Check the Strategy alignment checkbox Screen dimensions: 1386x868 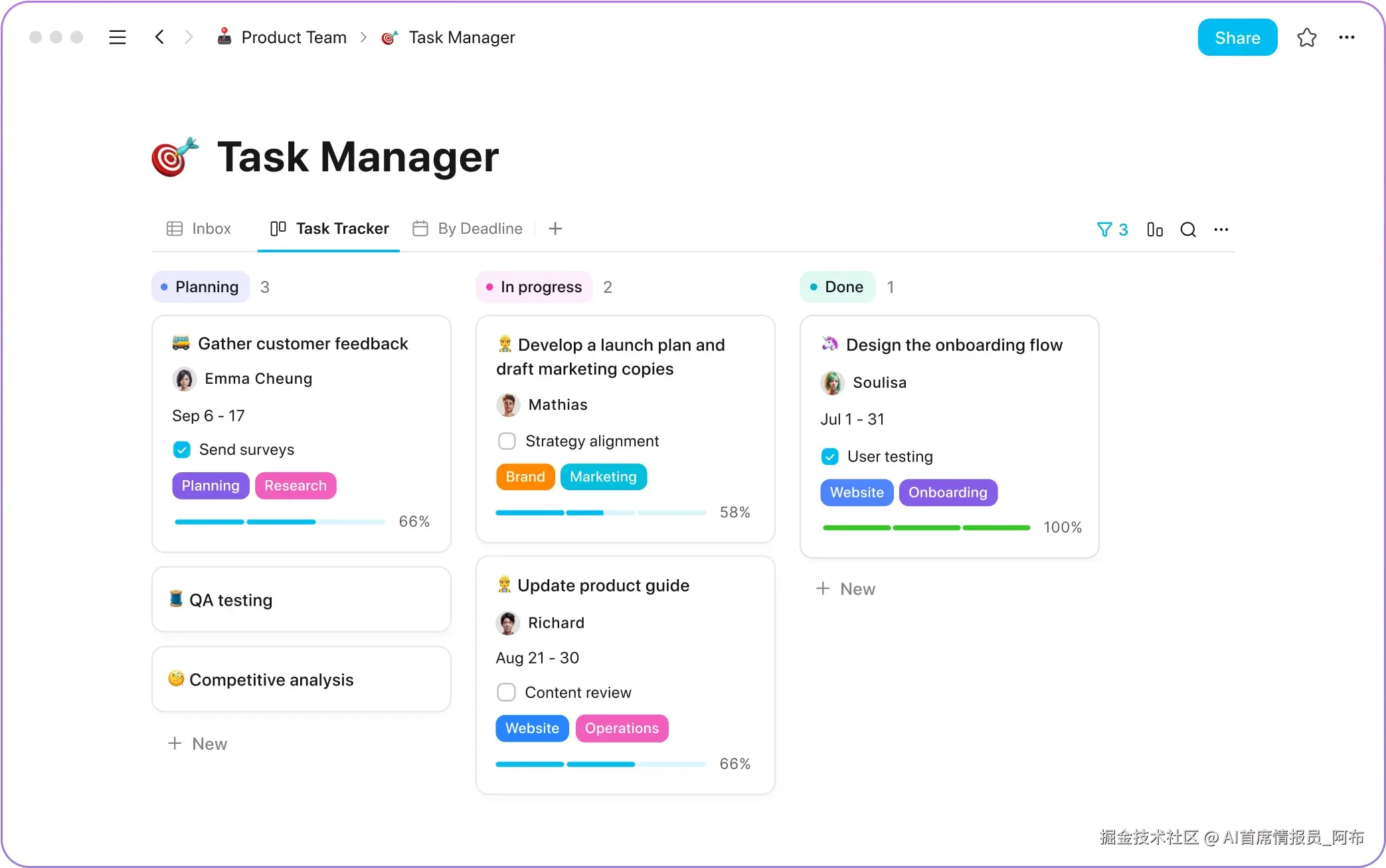[x=507, y=441]
